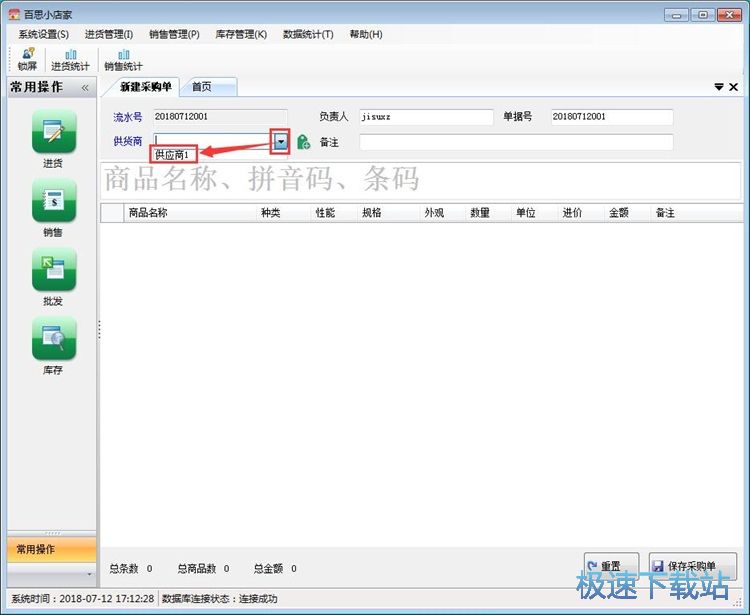
Task: Open the 进货 purchase icon in sidebar
Action: (x=54, y=132)
